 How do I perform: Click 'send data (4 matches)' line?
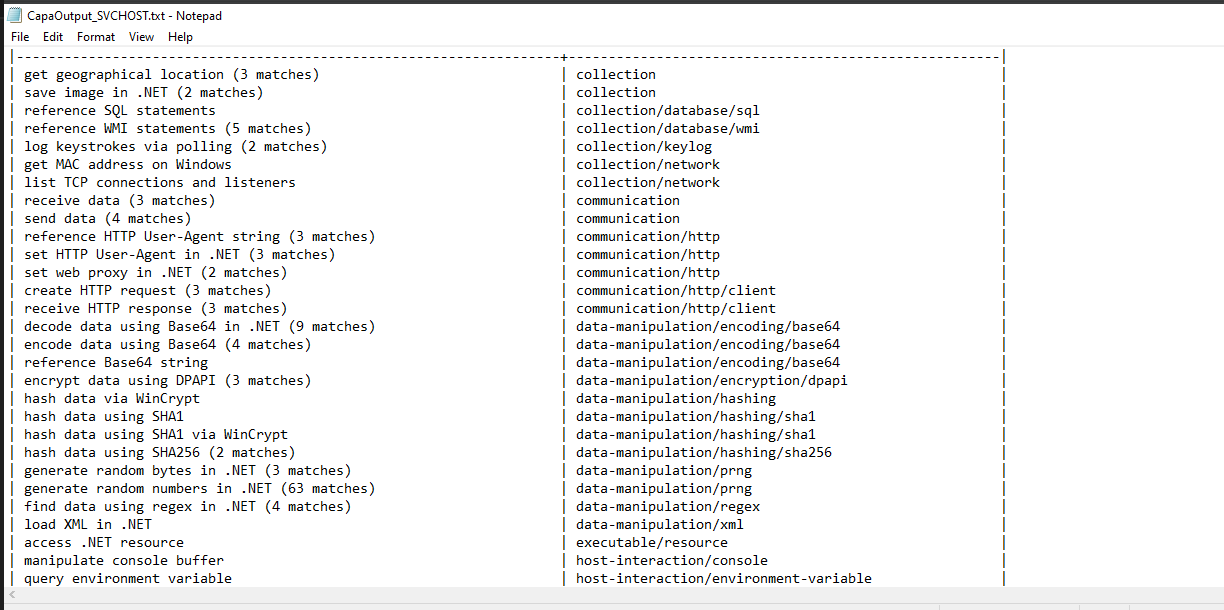click(108, 218)
